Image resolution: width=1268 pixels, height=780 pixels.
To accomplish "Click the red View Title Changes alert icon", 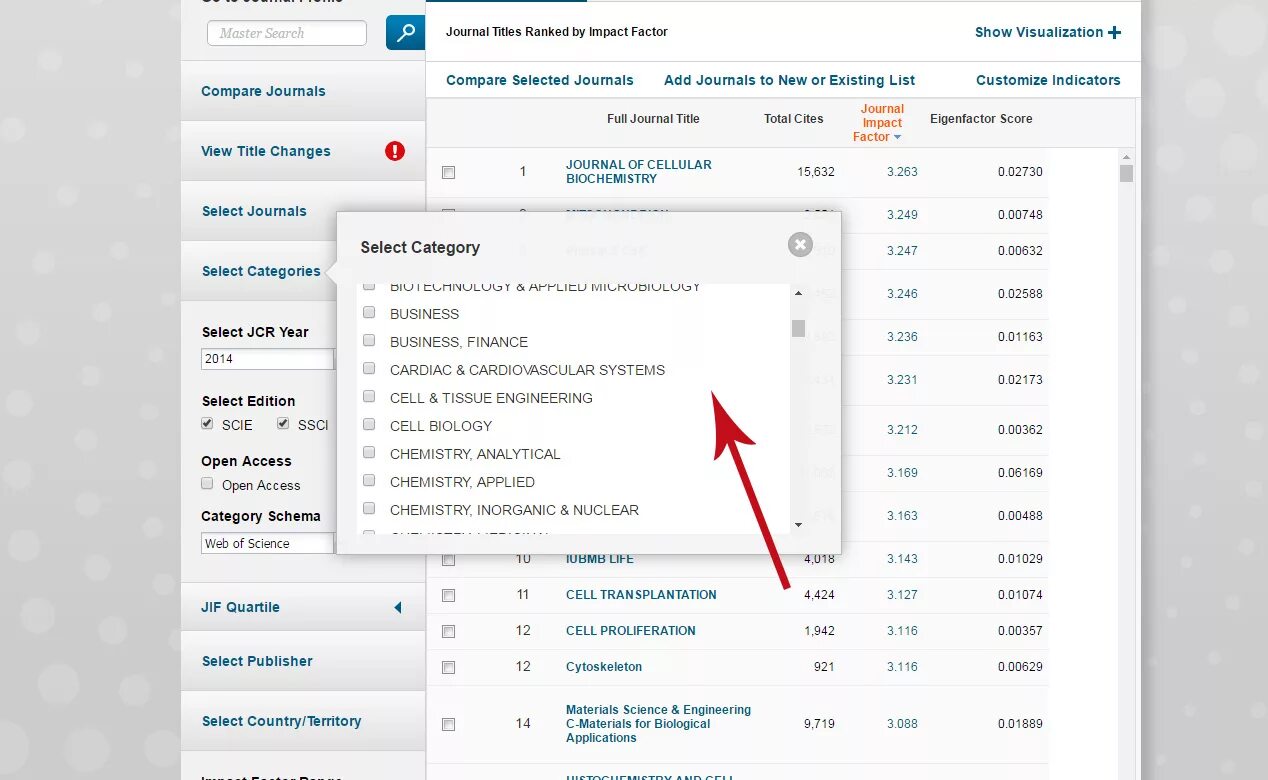I will (x=395, y=151).
